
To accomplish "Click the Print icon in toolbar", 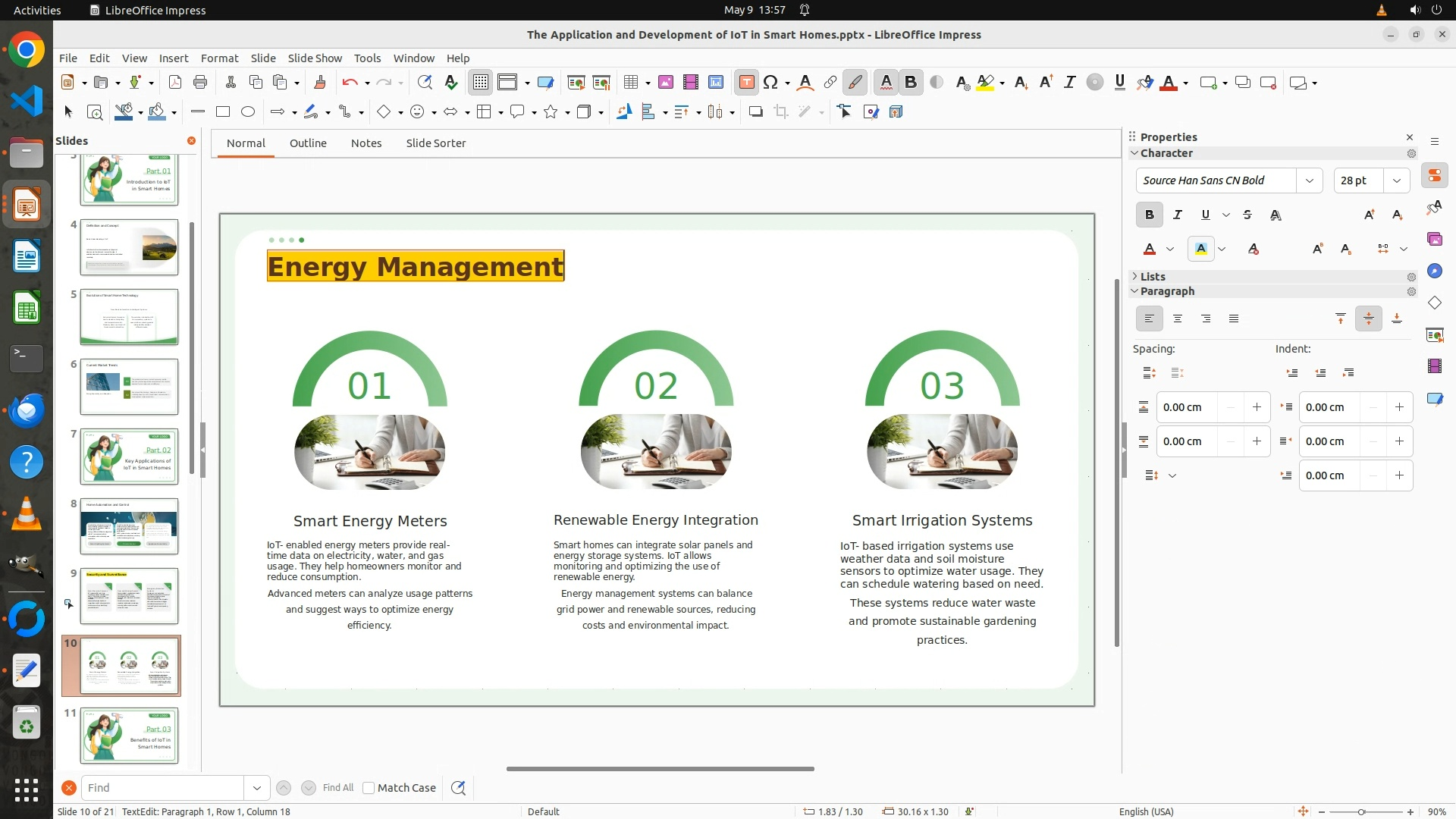I will pos(200,83).
